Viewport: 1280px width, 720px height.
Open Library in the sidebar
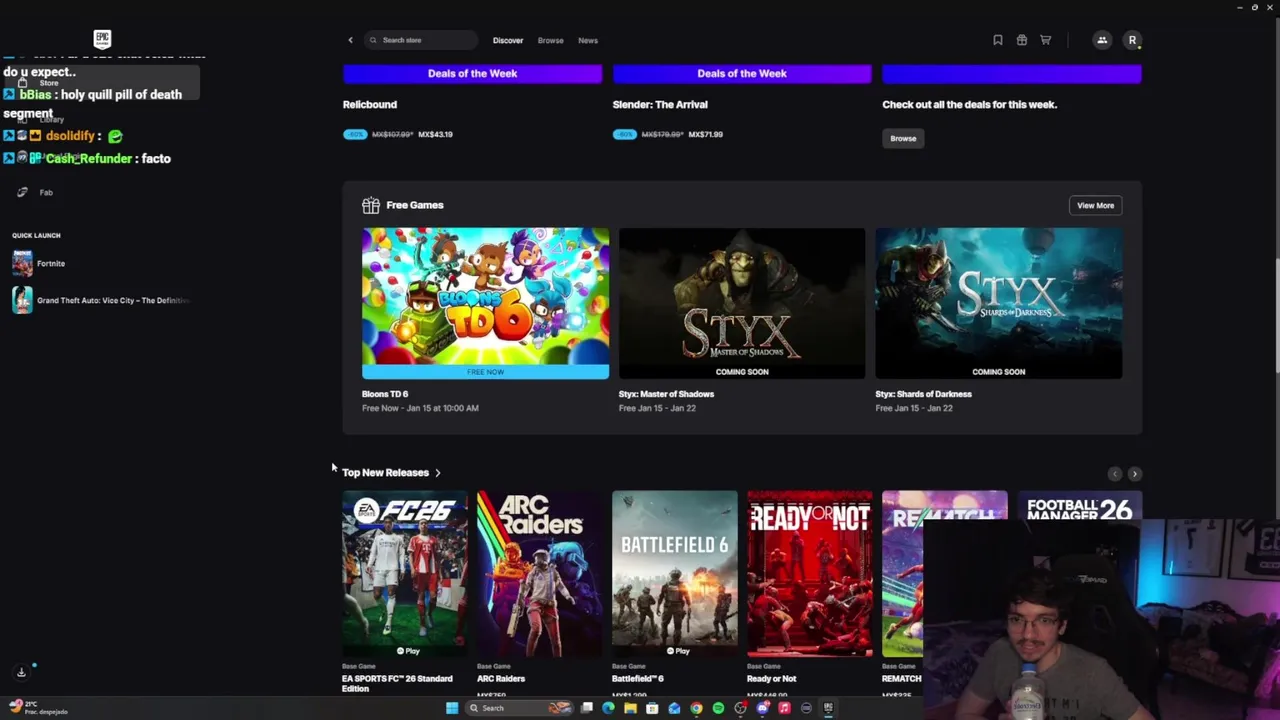coord(52,120)
